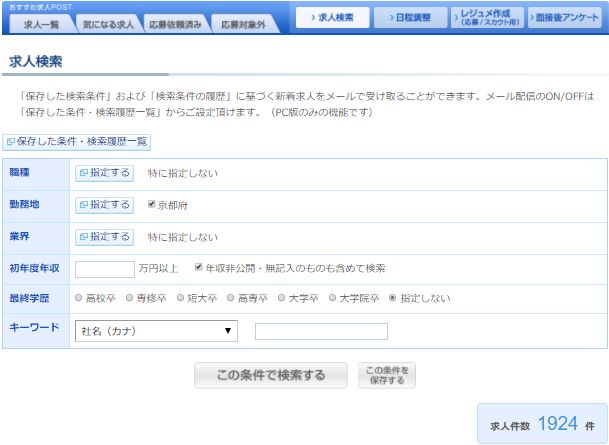Open the 応募依頼済み tab

tap(173, 23)
